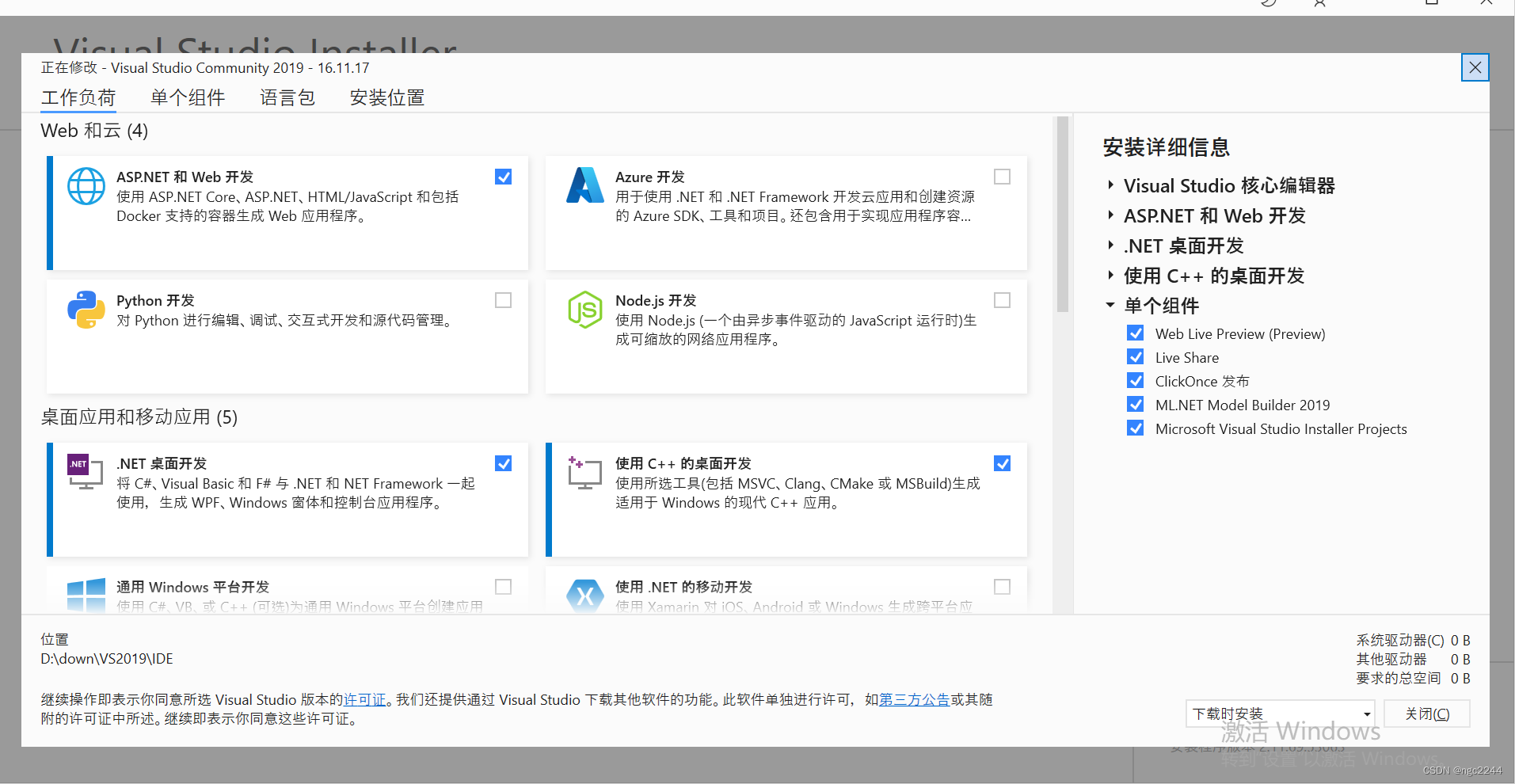Enable the Node.js 开发 workload checkbox
The image size is (1515, 784).
tap(1002, 300)
